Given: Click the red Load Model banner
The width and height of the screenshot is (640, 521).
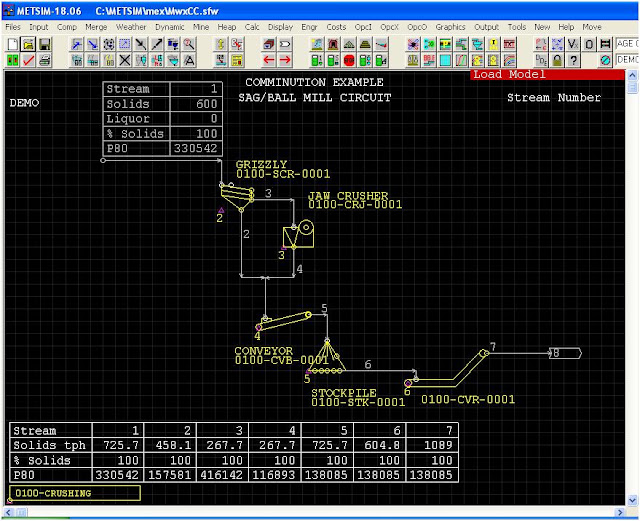Looking at the screenshot, I should (547, 74).
